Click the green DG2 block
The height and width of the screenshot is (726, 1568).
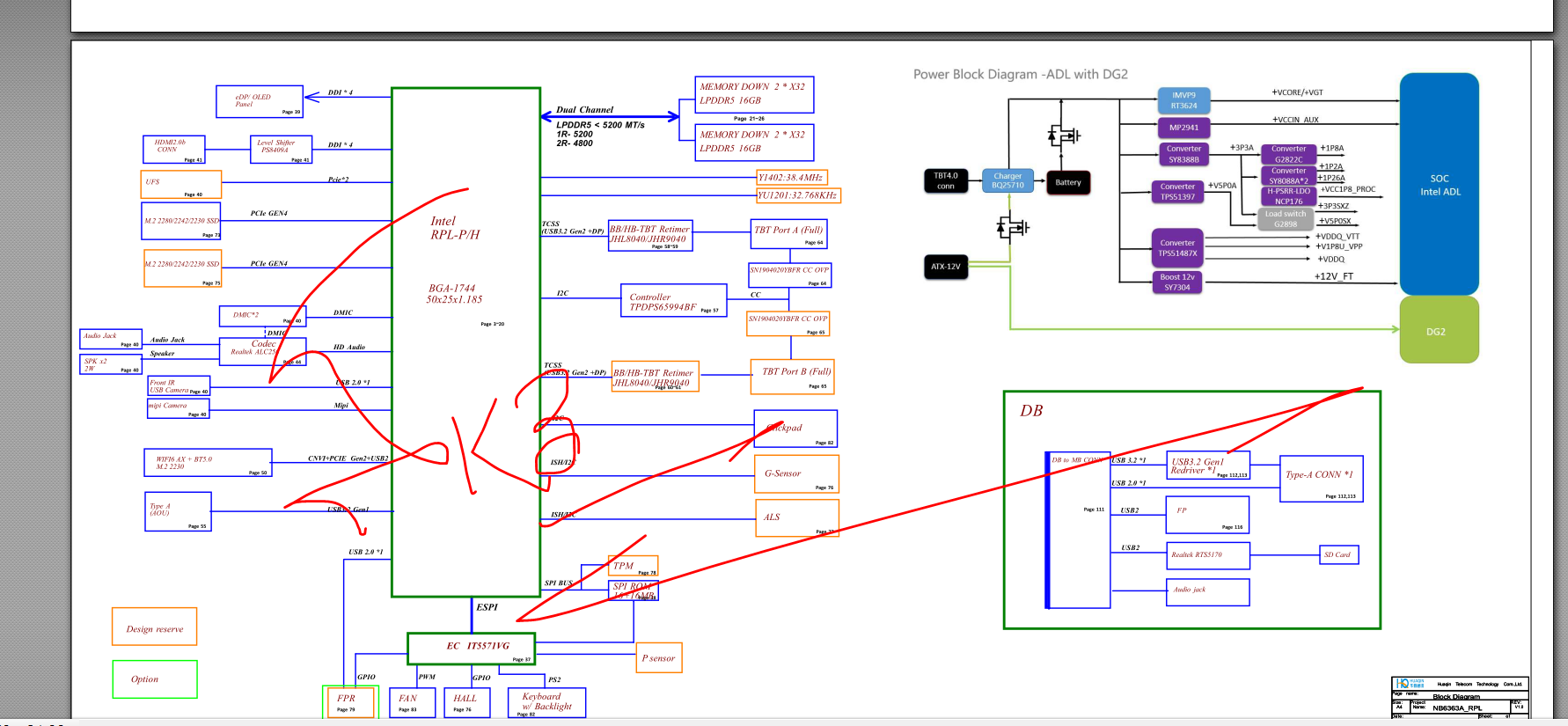coord(1439,330)
